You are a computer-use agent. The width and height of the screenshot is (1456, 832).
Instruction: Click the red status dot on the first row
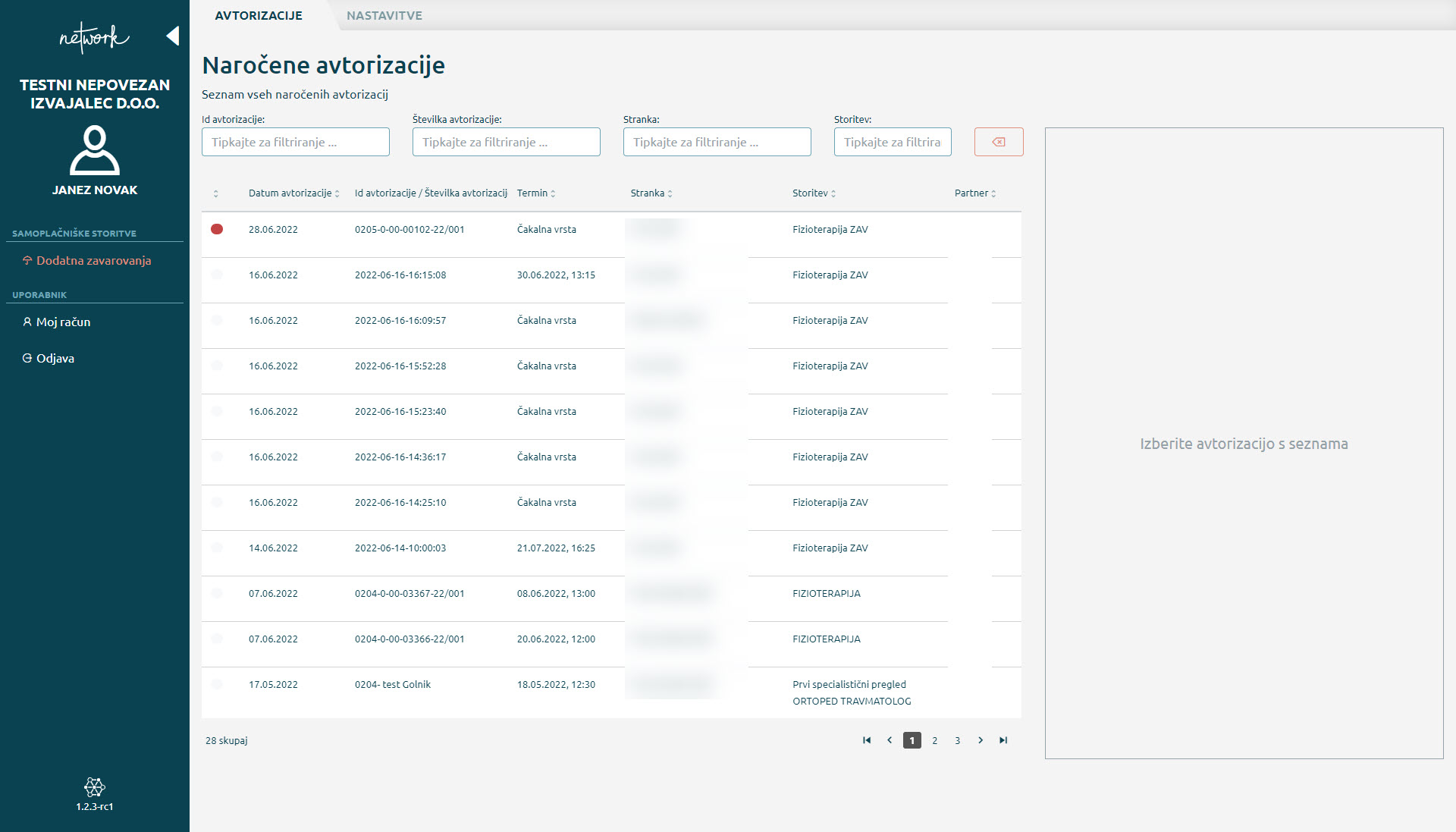pos(217,229)
